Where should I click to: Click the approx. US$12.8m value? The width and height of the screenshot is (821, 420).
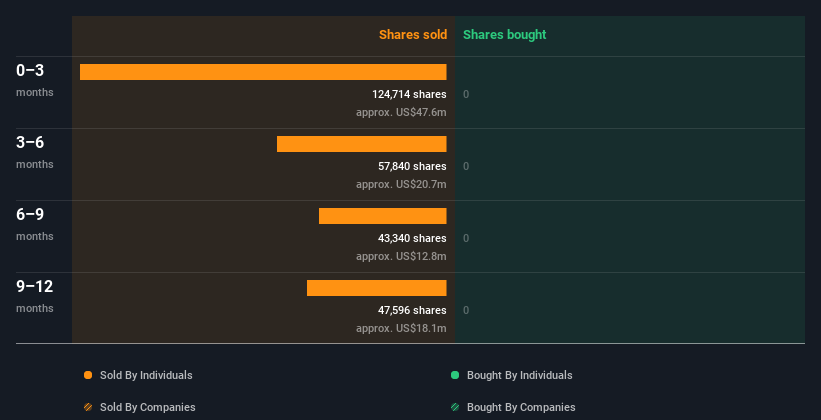[401, 256]
